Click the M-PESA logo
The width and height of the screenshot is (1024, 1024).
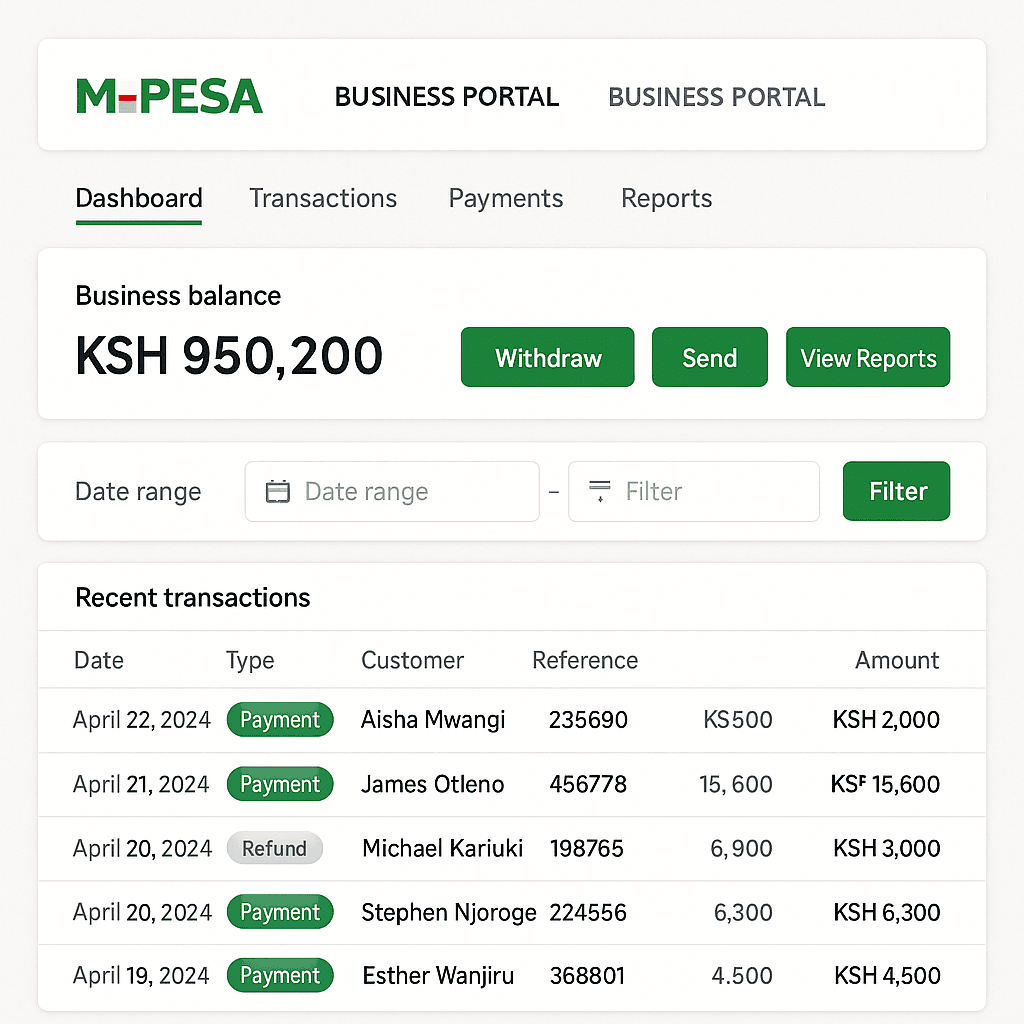[168, 95]
